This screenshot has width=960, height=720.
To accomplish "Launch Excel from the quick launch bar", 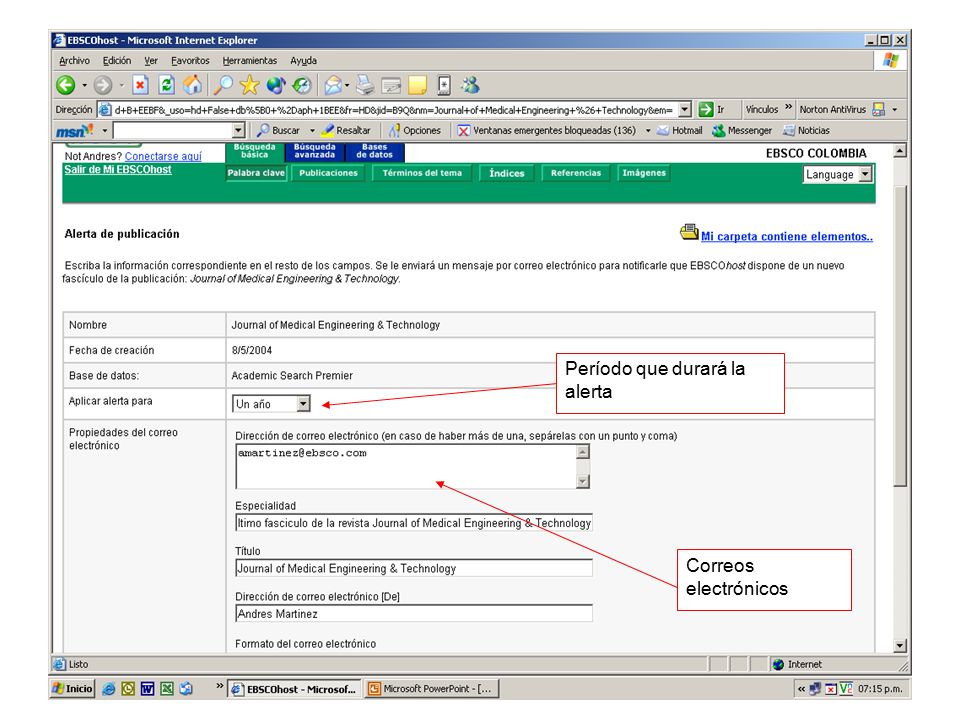I will (x=167, y=689).
